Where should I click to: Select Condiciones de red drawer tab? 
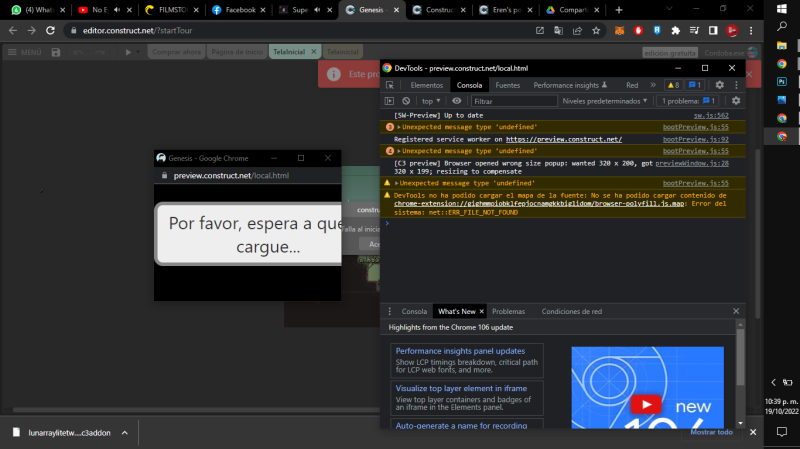pyautogui.click(x=571, y=311)
